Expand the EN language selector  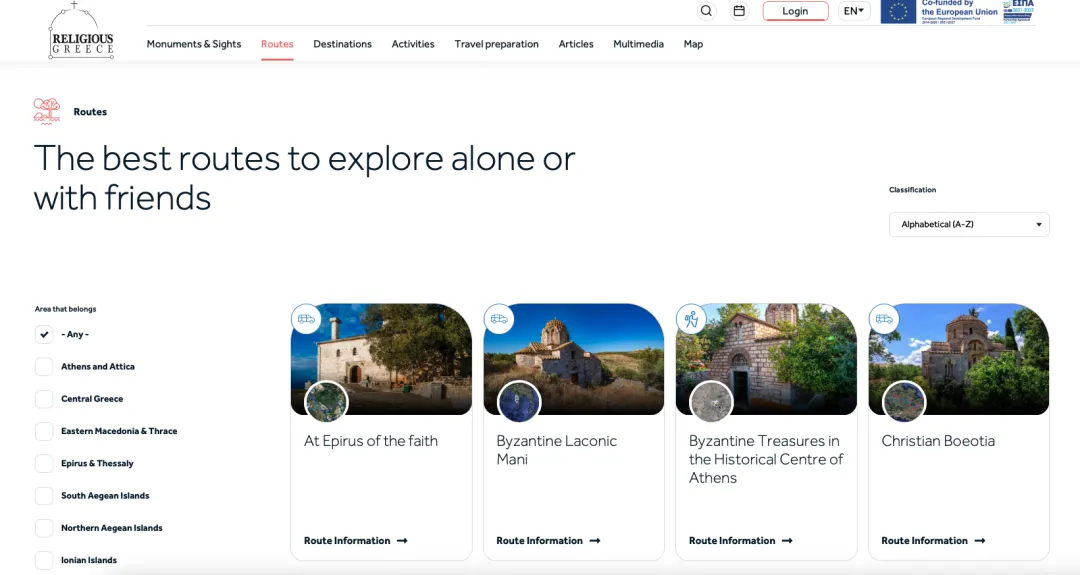click(853, 11)
